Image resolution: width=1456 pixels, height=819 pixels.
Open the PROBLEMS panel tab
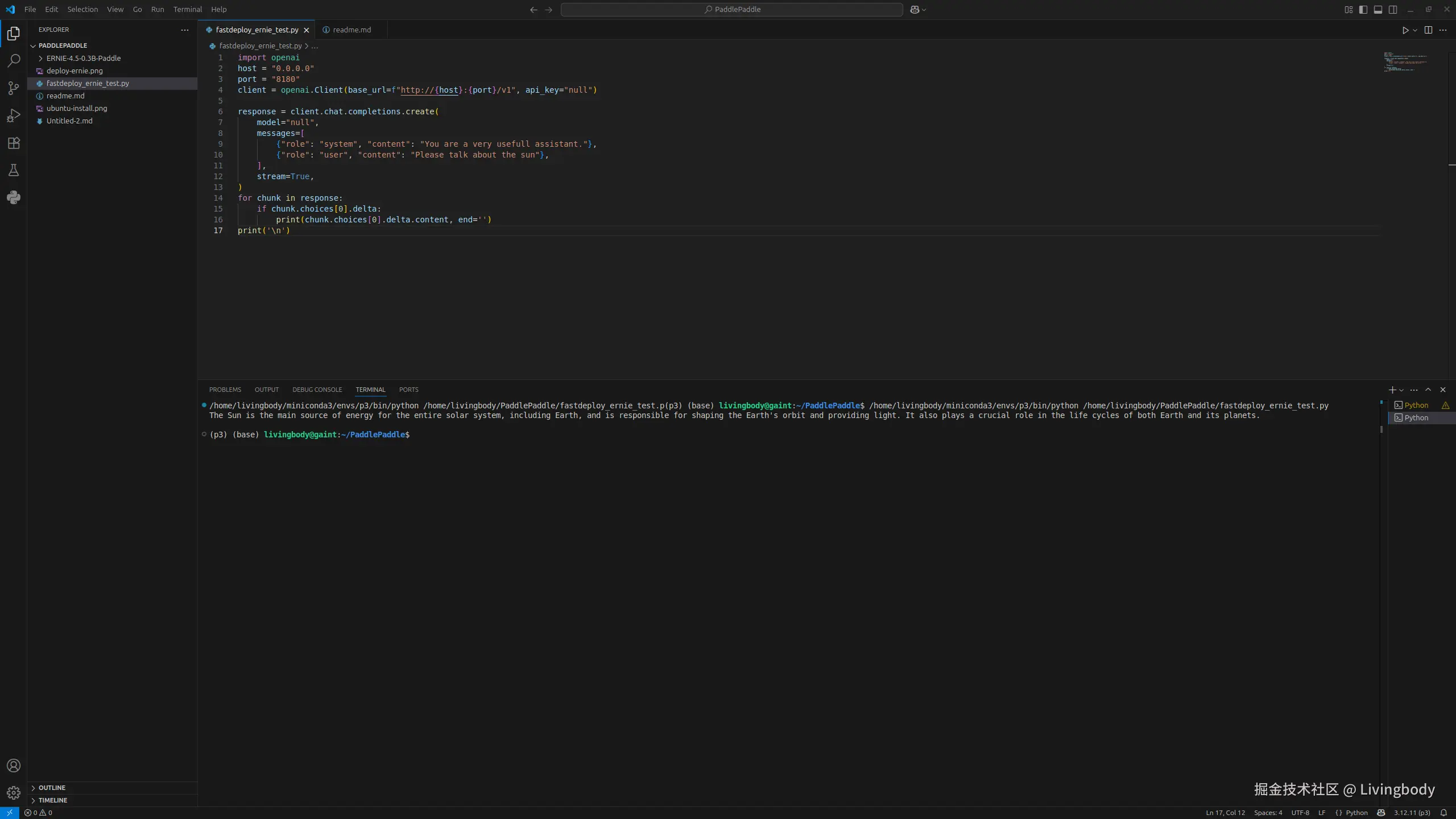225,390
